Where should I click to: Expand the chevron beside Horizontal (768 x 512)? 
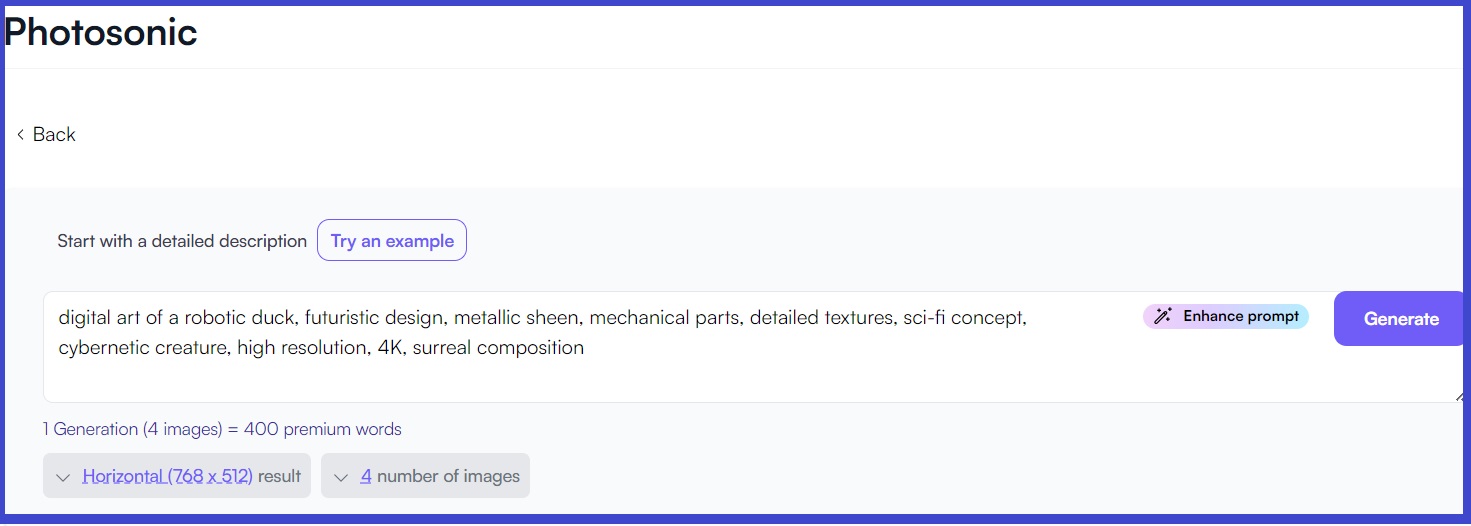coord(63,477)
